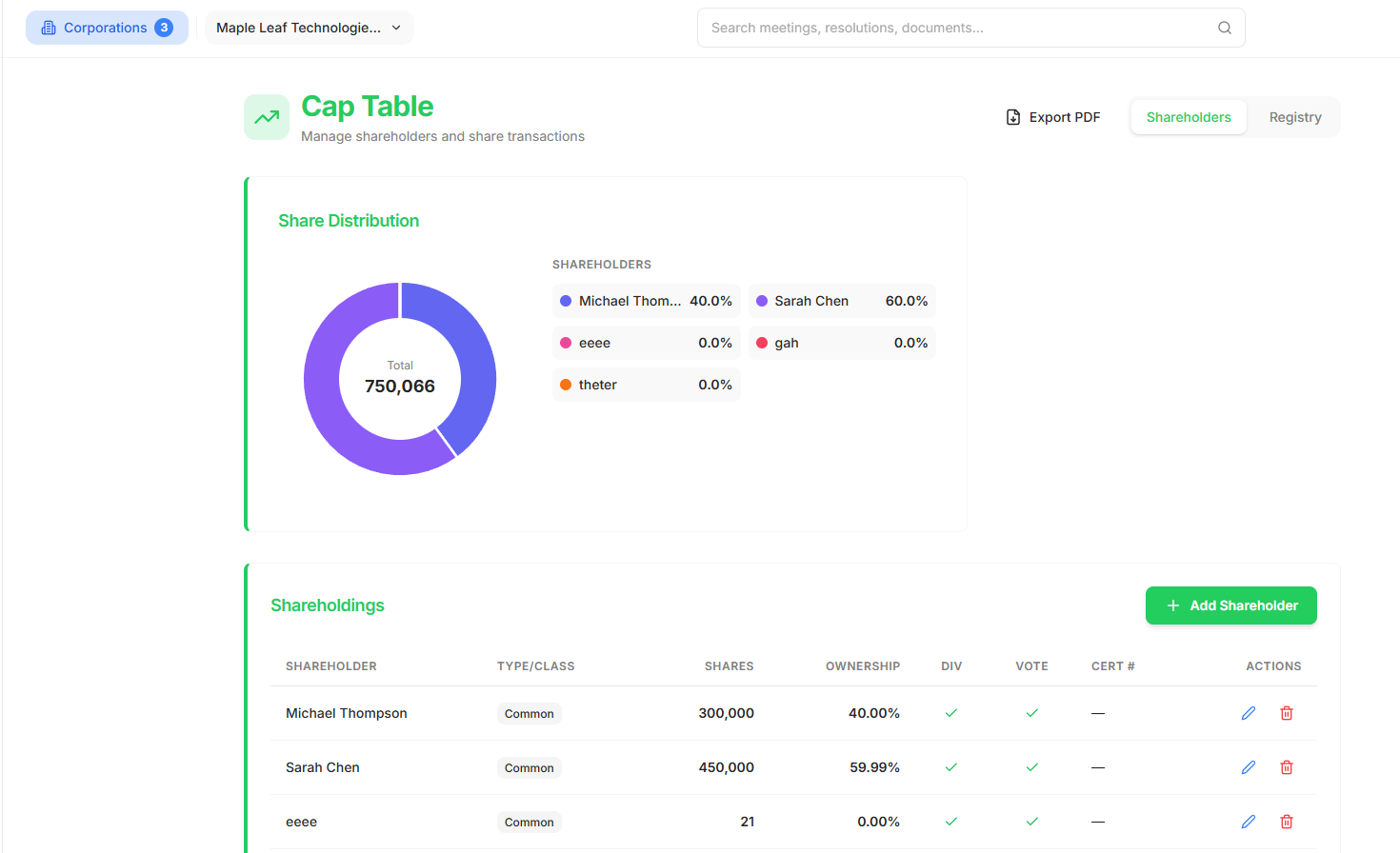Click the TYPE/CLASS column header

pos(536,666)
